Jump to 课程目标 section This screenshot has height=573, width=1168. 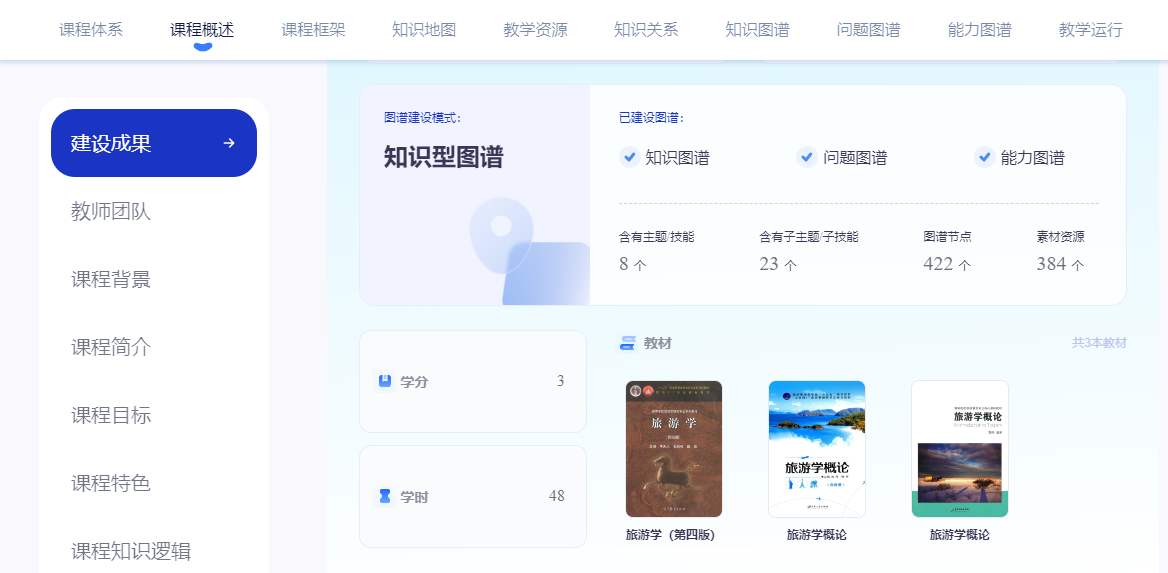point(111,415)
